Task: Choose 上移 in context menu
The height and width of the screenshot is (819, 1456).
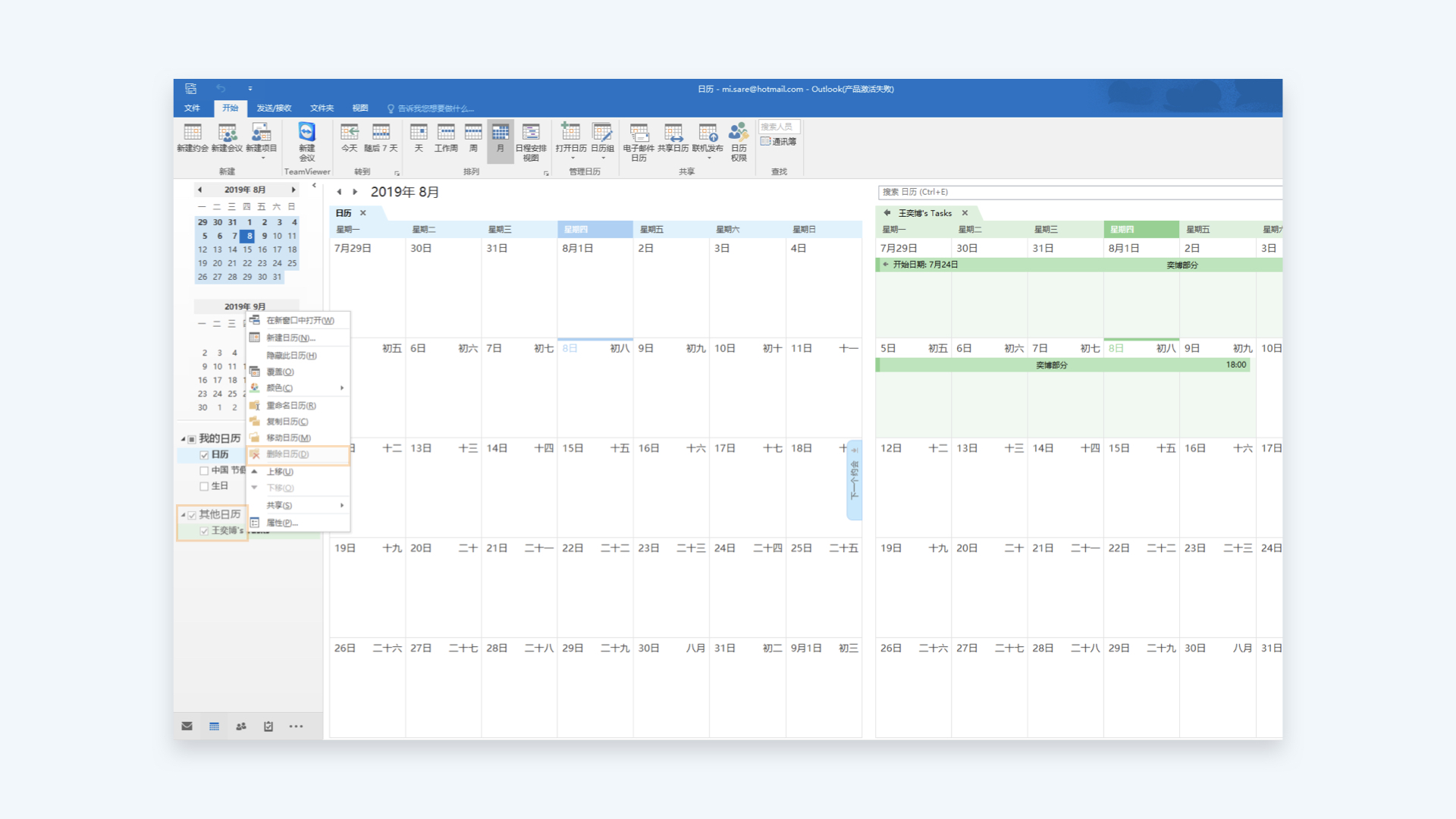Action: pyautogui.click(x=298, y=472)
